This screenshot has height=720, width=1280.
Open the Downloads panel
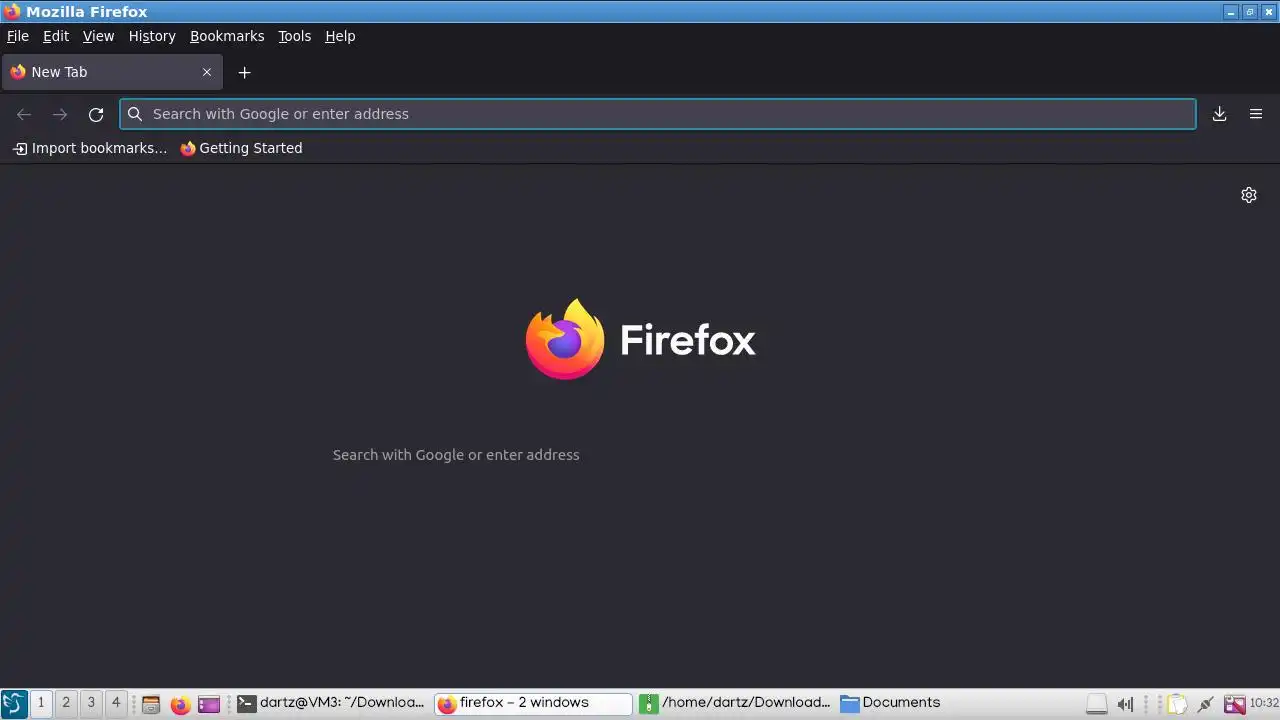[x=1219, y=114]
